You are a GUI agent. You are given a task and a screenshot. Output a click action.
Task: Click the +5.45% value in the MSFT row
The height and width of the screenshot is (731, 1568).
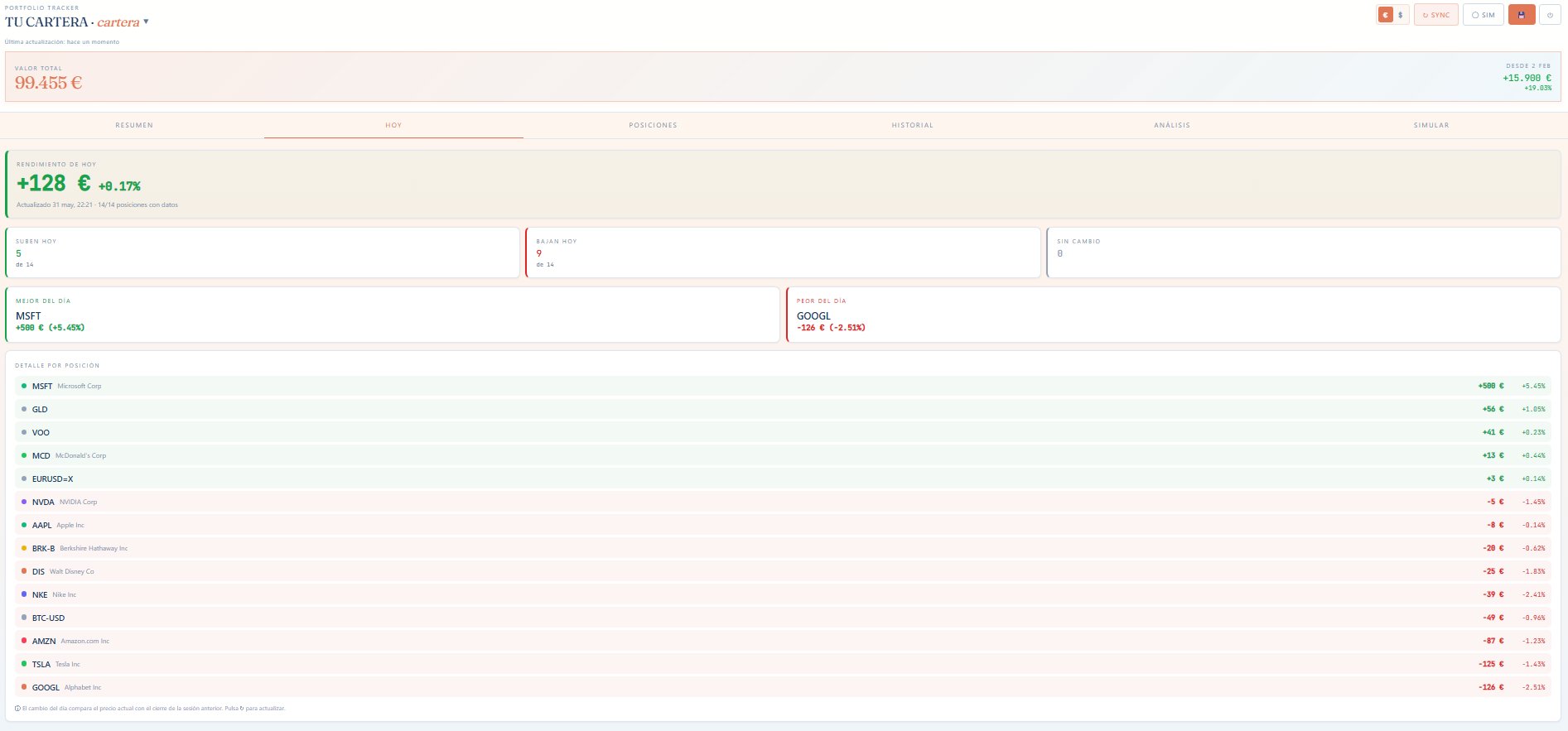1533,386
